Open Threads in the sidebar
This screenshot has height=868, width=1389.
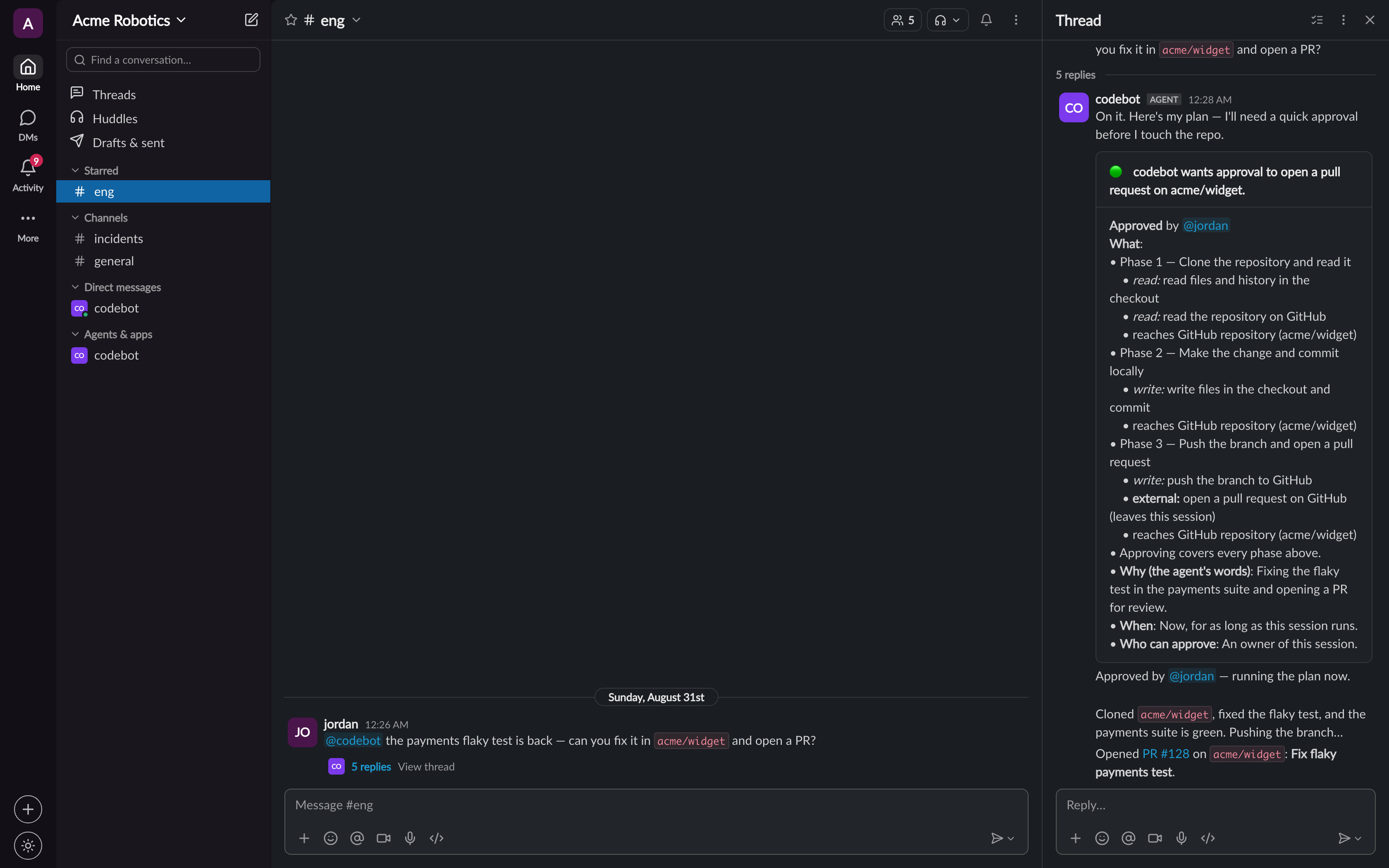163,94
